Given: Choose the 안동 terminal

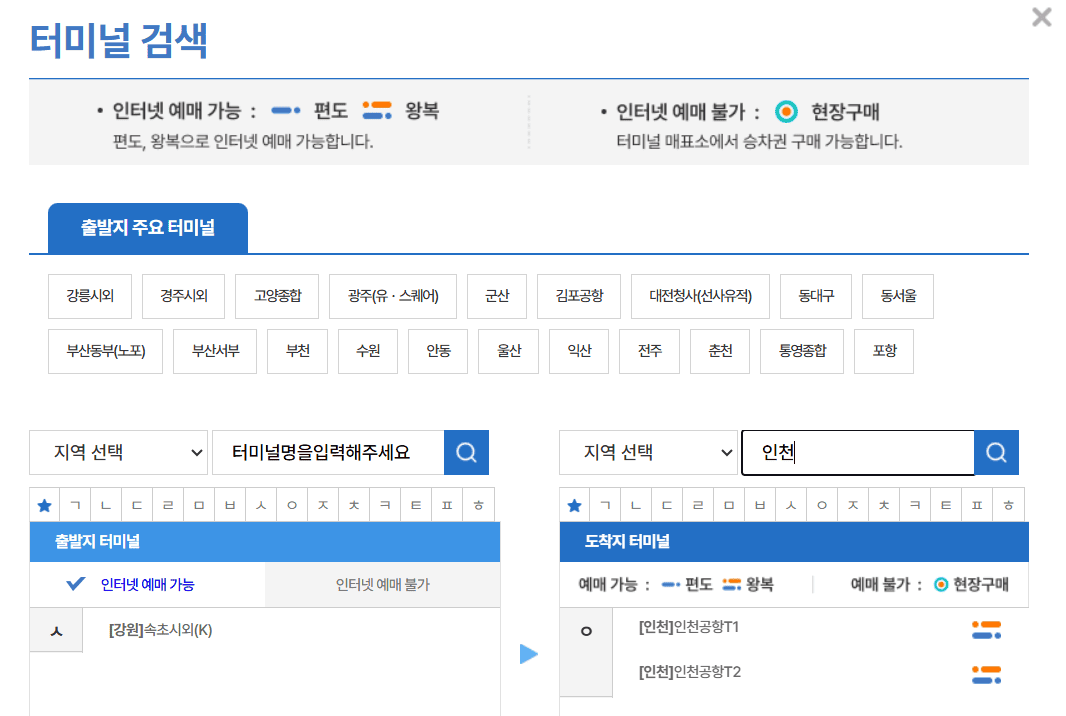Looking at the screenshot, I should pos(438,352).
